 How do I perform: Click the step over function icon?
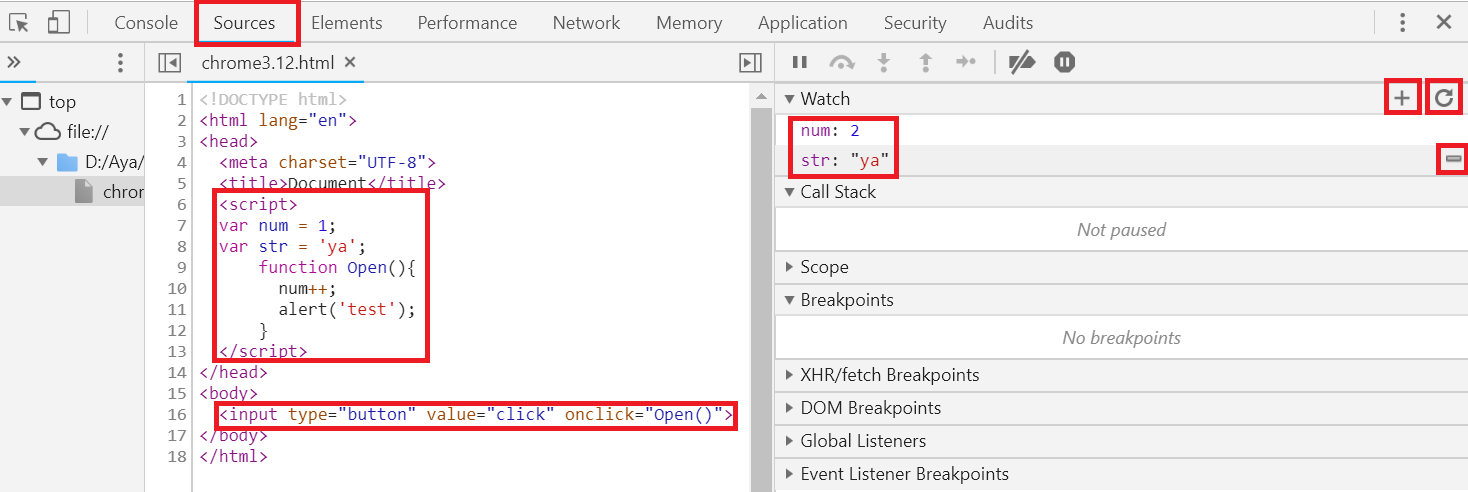pos(842,63)
